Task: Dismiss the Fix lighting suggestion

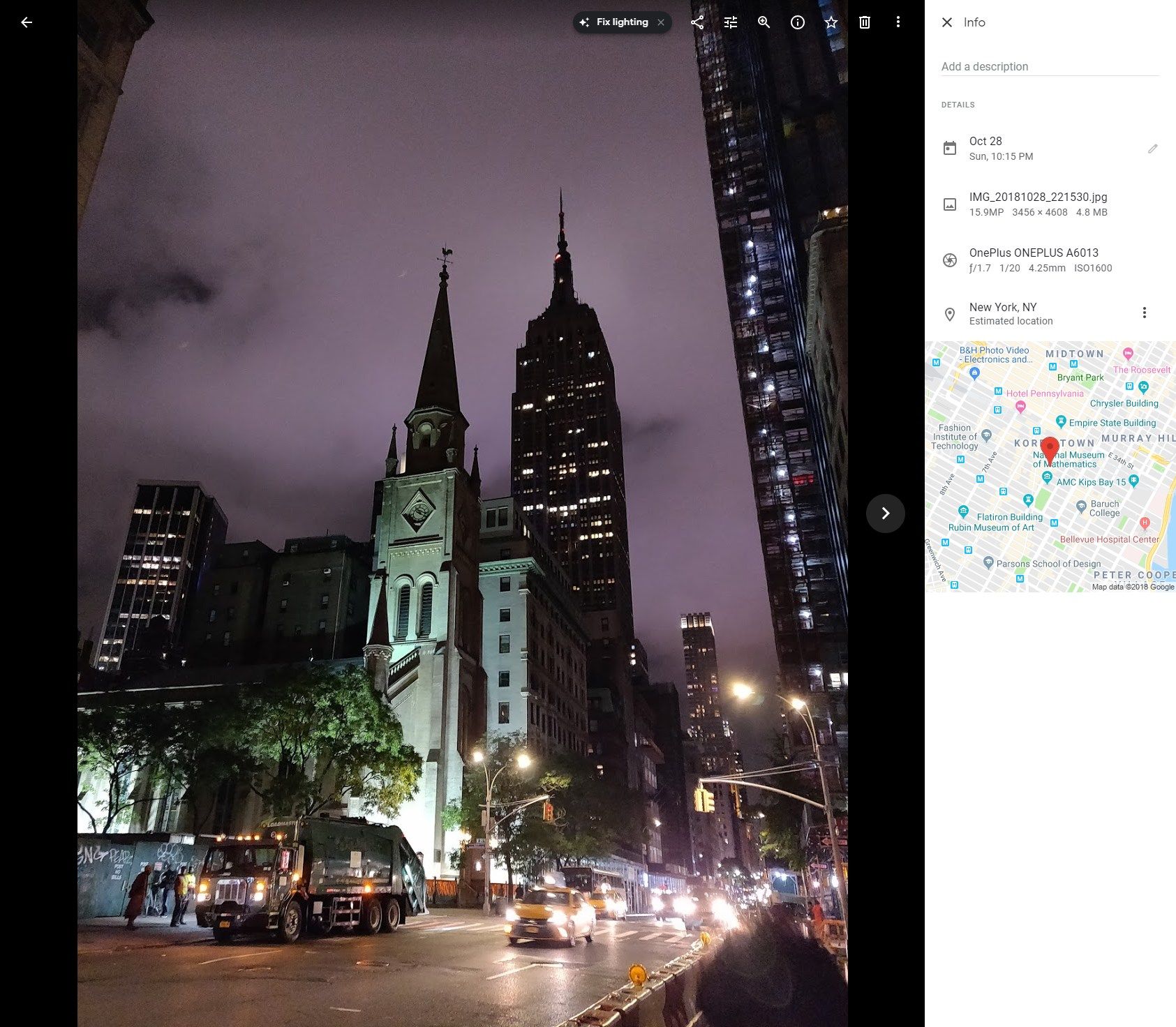Action: click(x=660, y=22)
